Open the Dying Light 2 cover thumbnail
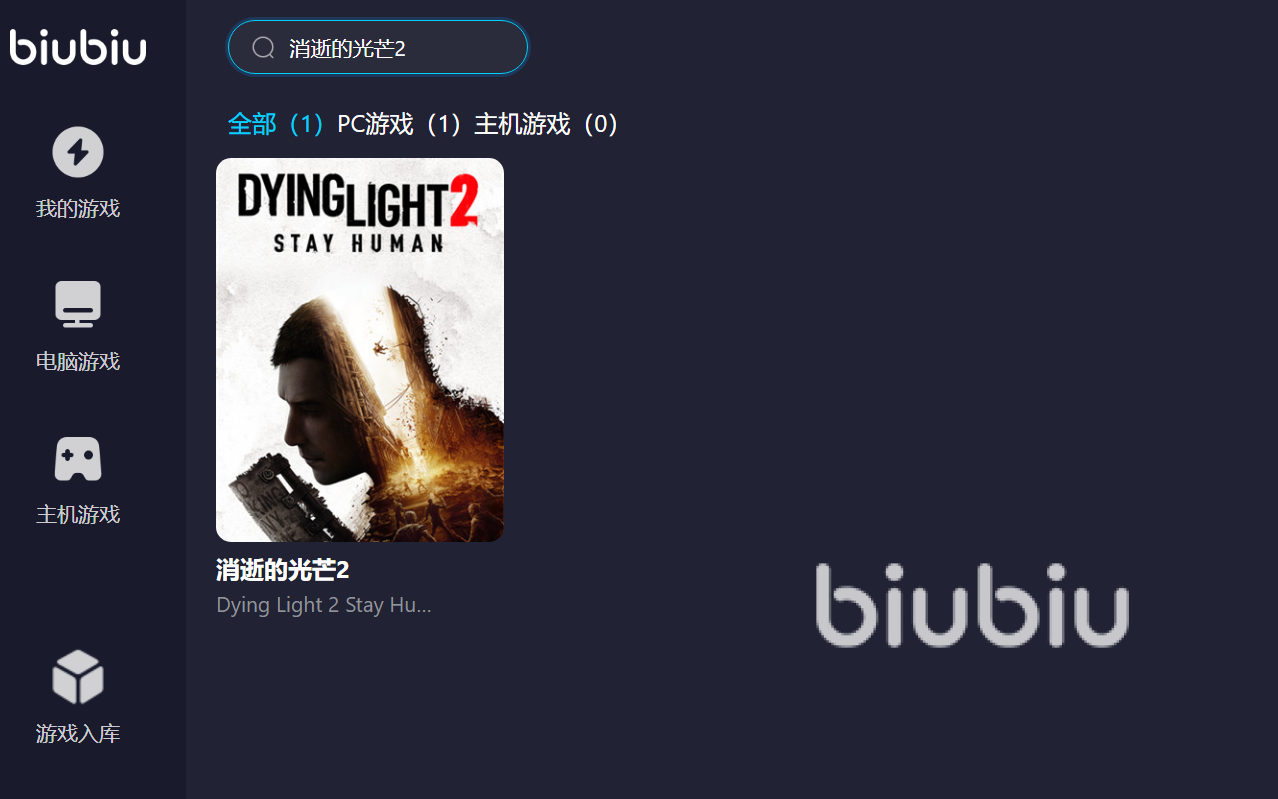 coord(360,350)
